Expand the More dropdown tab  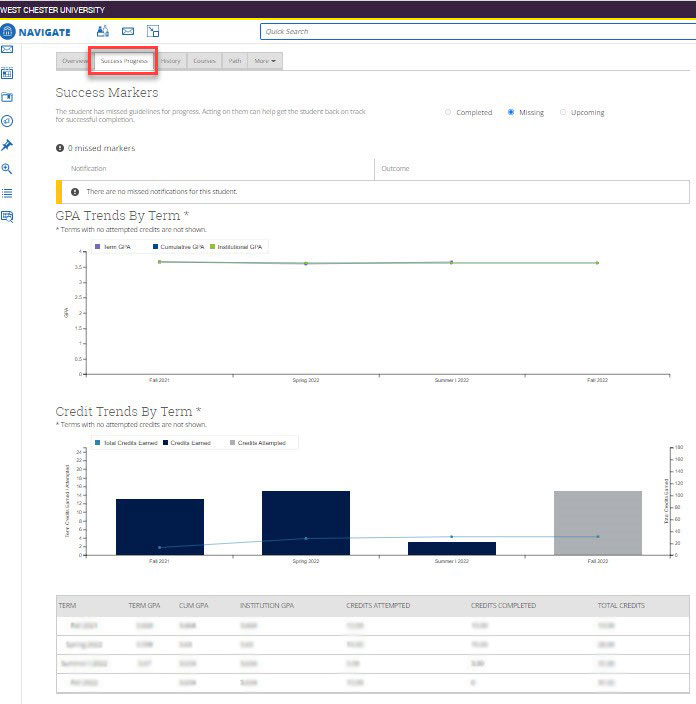point(265,61)
